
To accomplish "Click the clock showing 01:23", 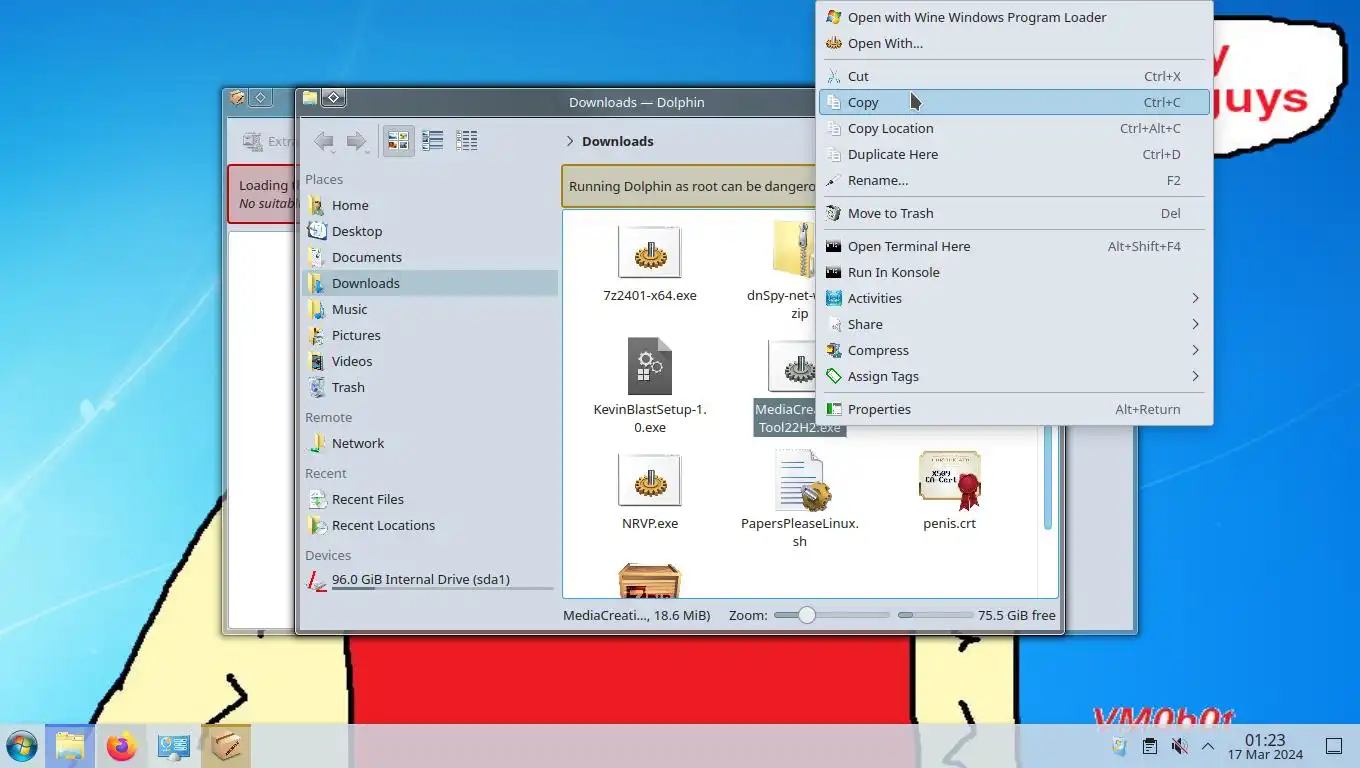I will (1265, 746).
